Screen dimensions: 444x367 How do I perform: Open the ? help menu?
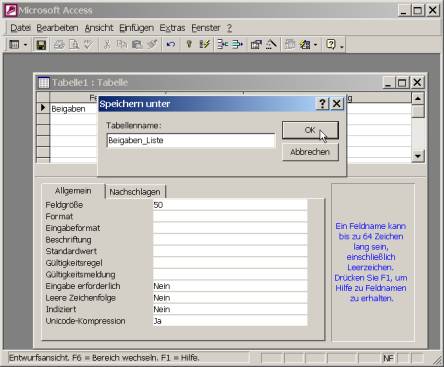click(x=229, y=28)
